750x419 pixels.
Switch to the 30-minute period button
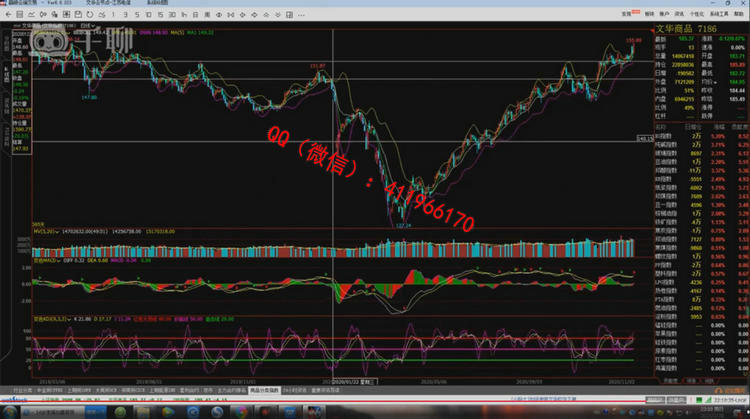[172, 15]
